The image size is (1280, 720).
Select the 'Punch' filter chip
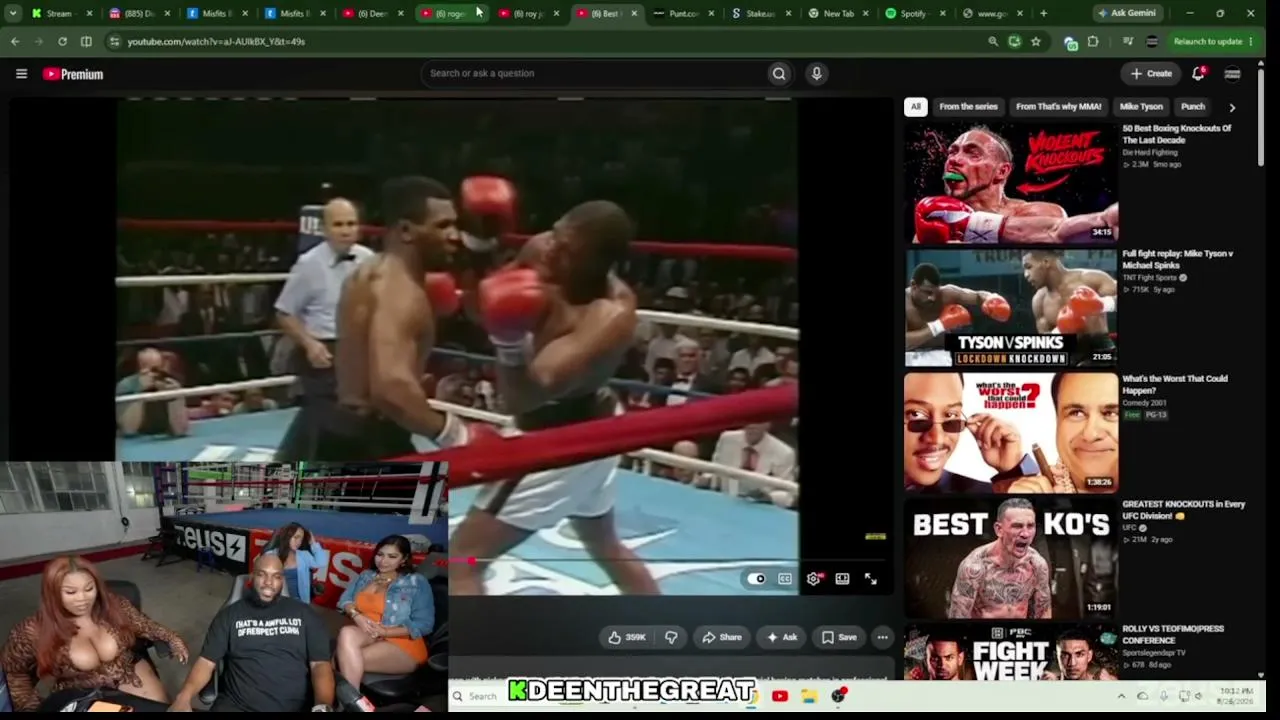click(x=1192, y=107)
